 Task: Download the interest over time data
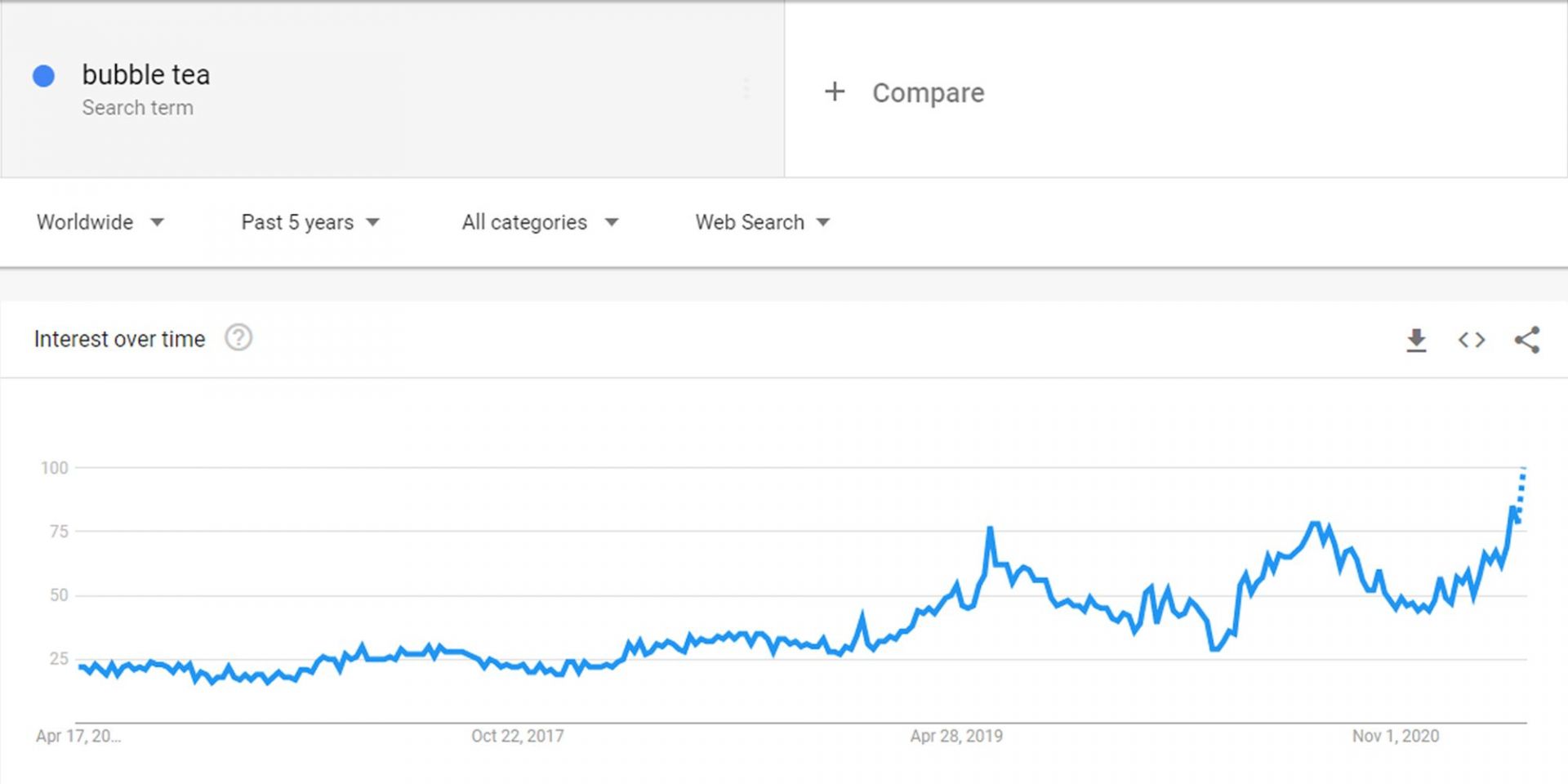[1416, 340]
